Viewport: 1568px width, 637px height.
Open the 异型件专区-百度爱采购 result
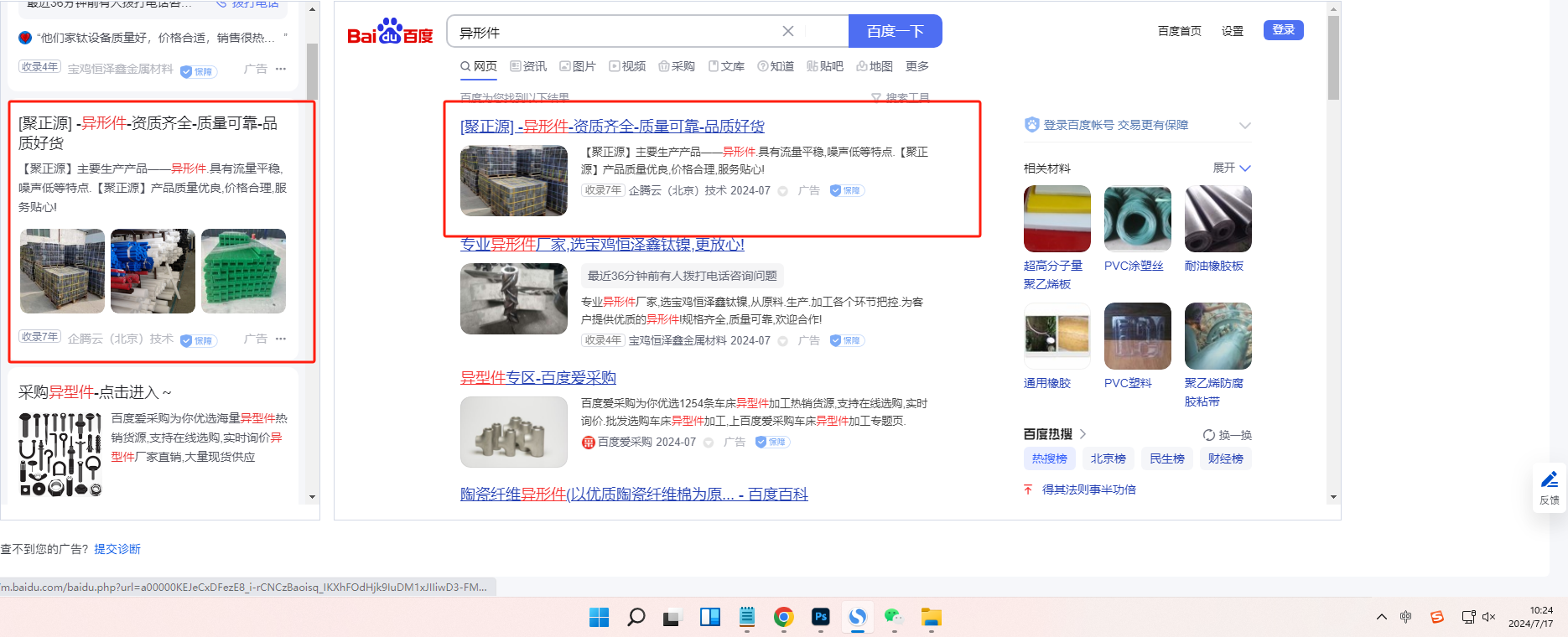pyautogui.click(x=538, y=378)
